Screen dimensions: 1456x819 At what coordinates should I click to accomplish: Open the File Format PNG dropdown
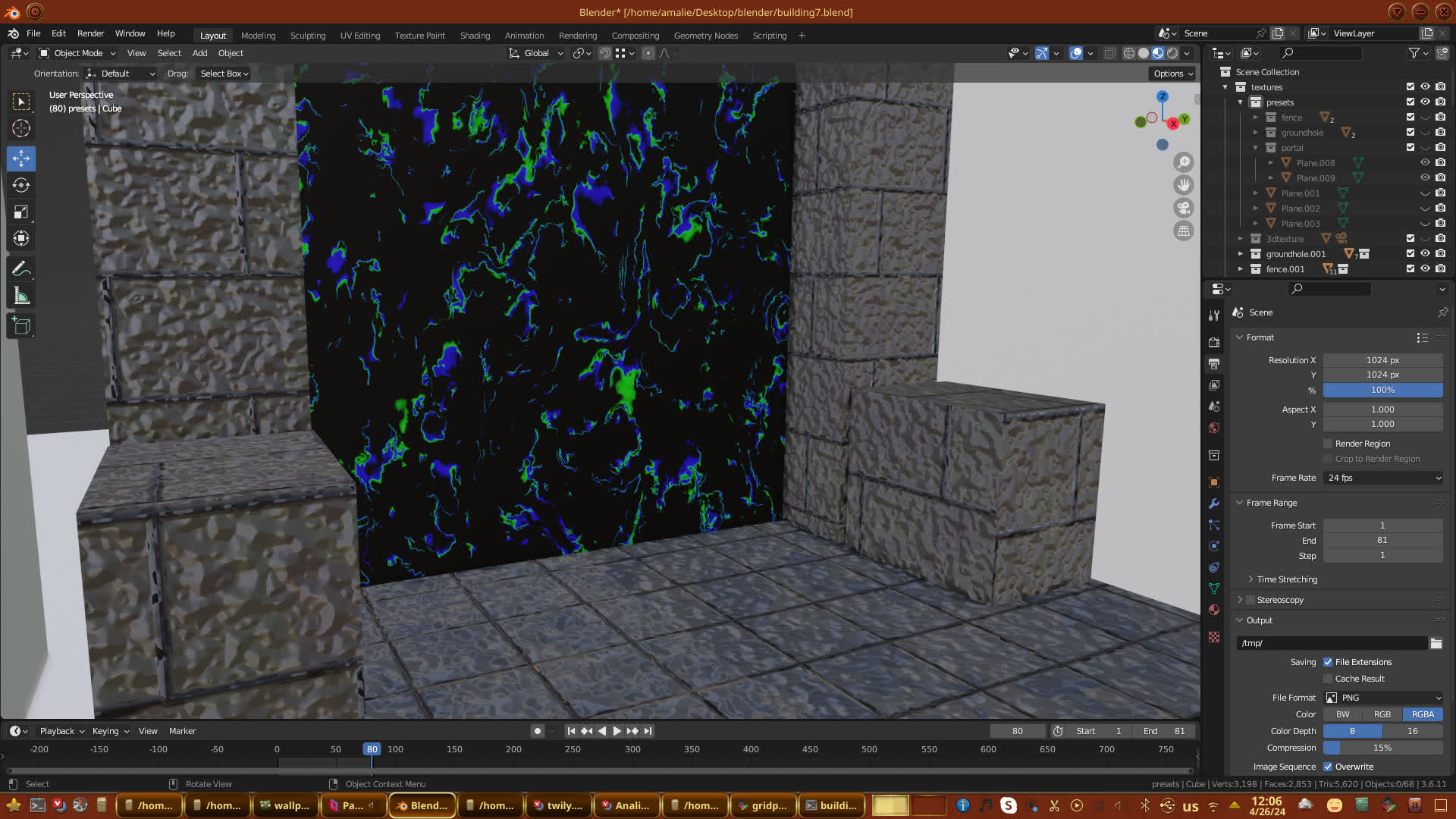[1382, 698]
